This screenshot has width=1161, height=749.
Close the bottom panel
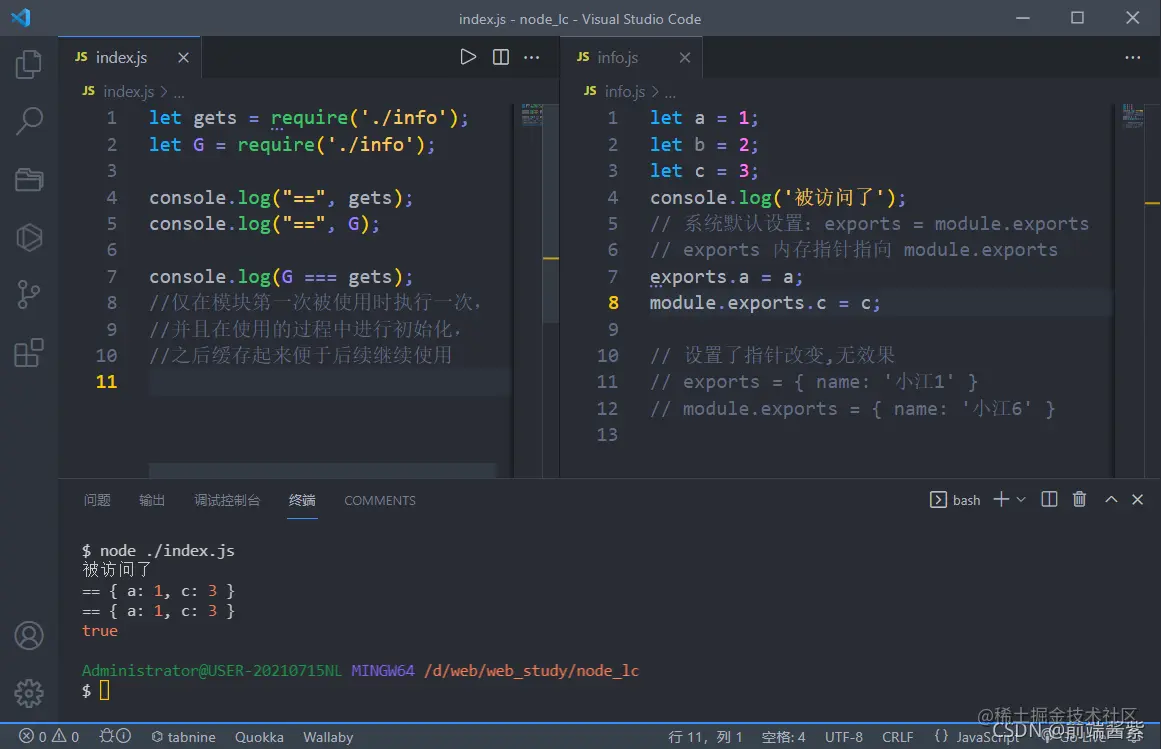point(1138,500)
